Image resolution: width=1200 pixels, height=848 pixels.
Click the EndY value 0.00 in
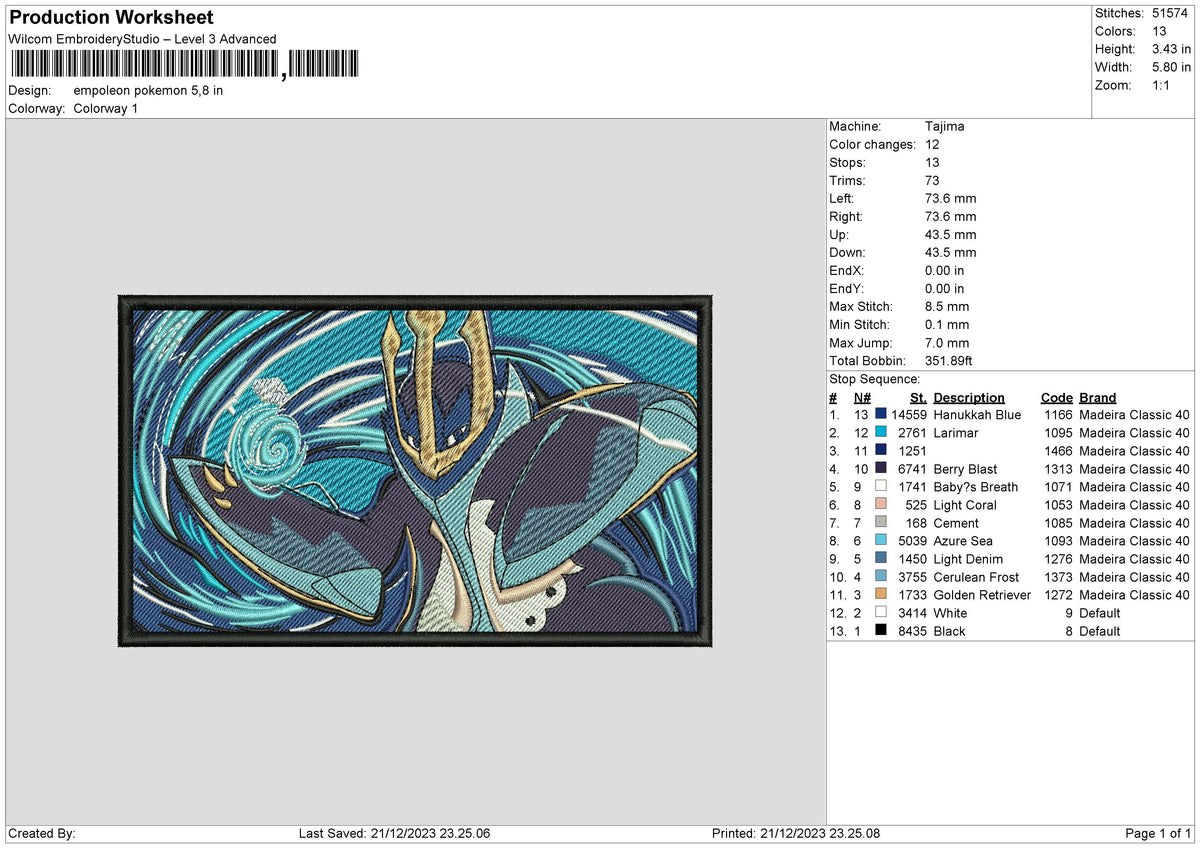(x=945, y=289)
